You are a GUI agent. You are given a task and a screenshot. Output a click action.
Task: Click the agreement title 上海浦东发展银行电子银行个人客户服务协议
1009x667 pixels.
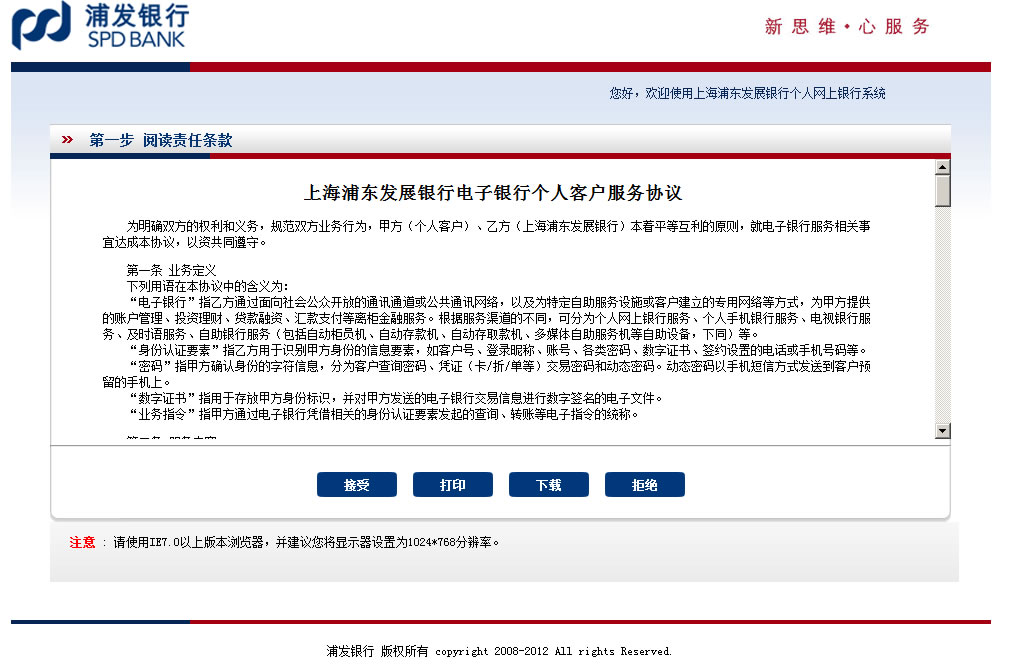tap(493, 193)
